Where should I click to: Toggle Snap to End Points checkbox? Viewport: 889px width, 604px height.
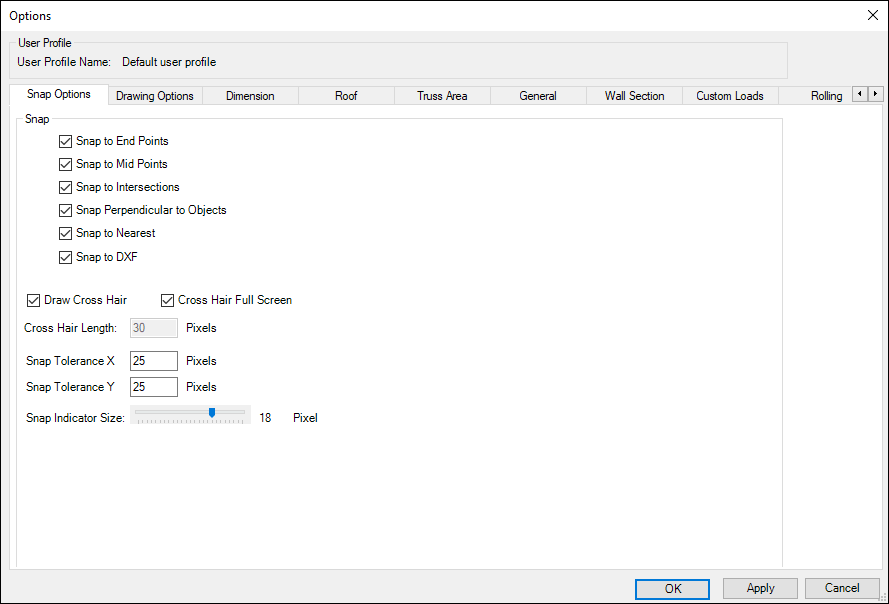point(67,141)
